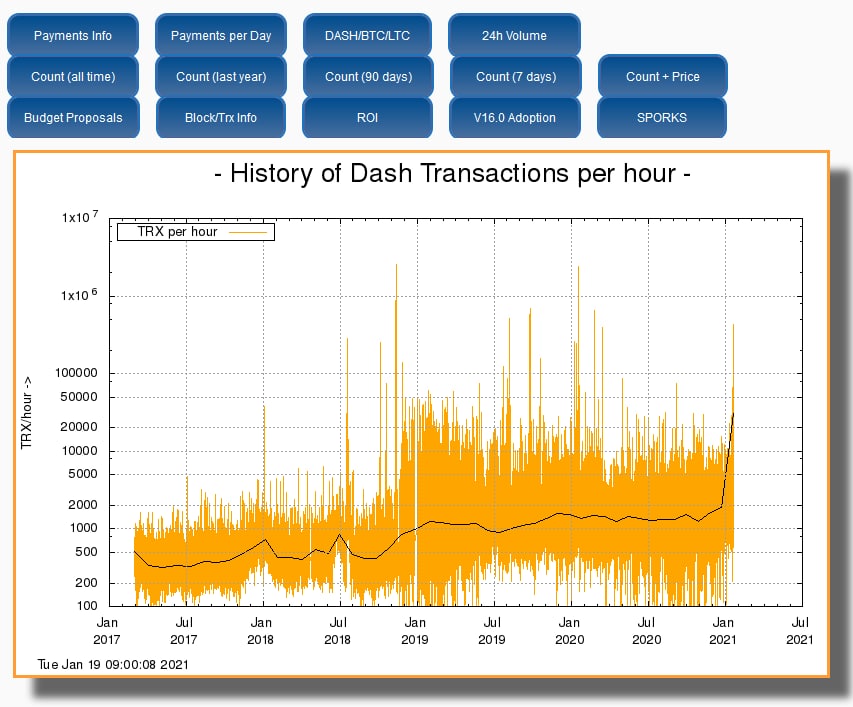853x707 pixels.
Task: Click the 1x10 7 axis label
Action: (x=79, y=217)
